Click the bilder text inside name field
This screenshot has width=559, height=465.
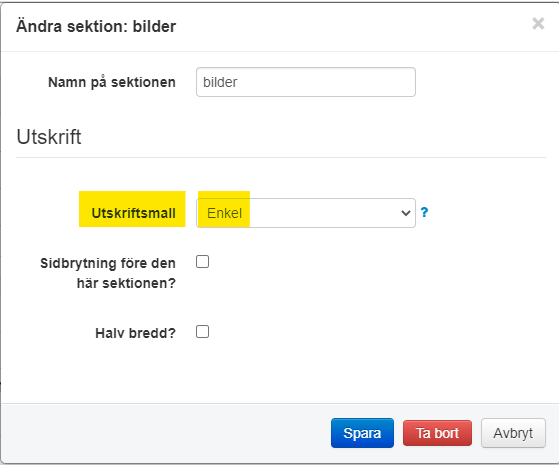coord(220,82)
